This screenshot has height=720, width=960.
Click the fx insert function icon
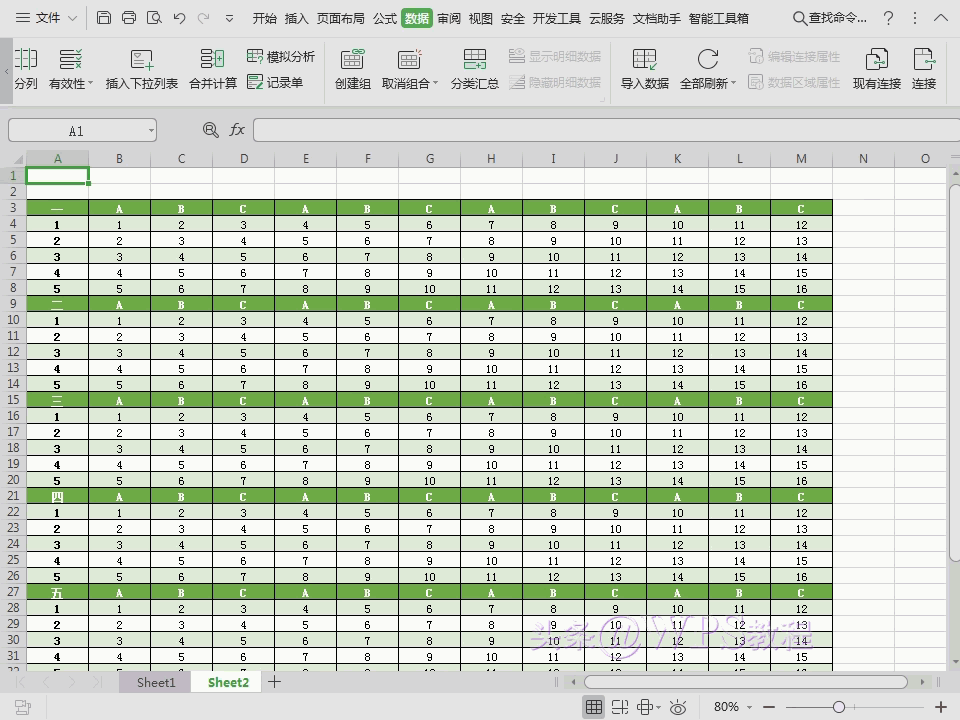[x=237, y=130]
